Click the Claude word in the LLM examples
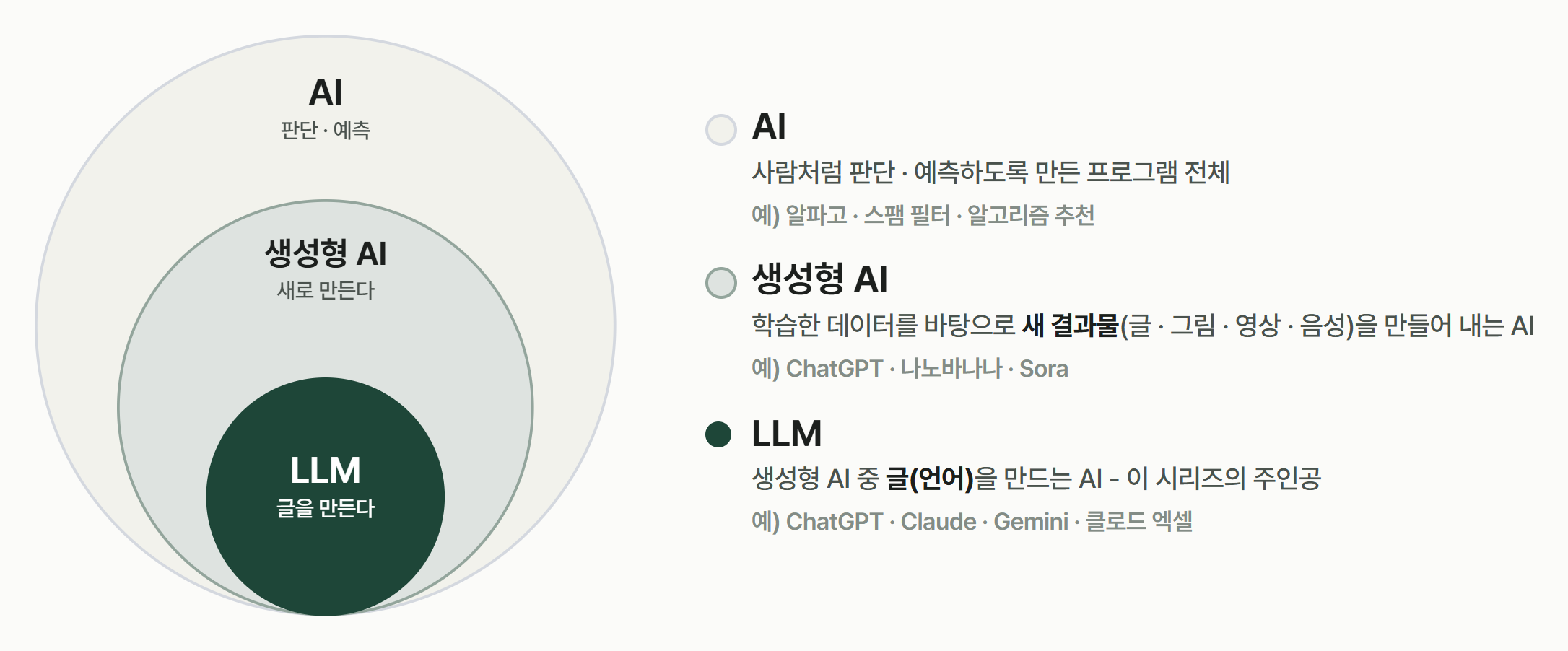Viewport: 1568px width, 651px height. pyautogui.click(x=938, y=522)
